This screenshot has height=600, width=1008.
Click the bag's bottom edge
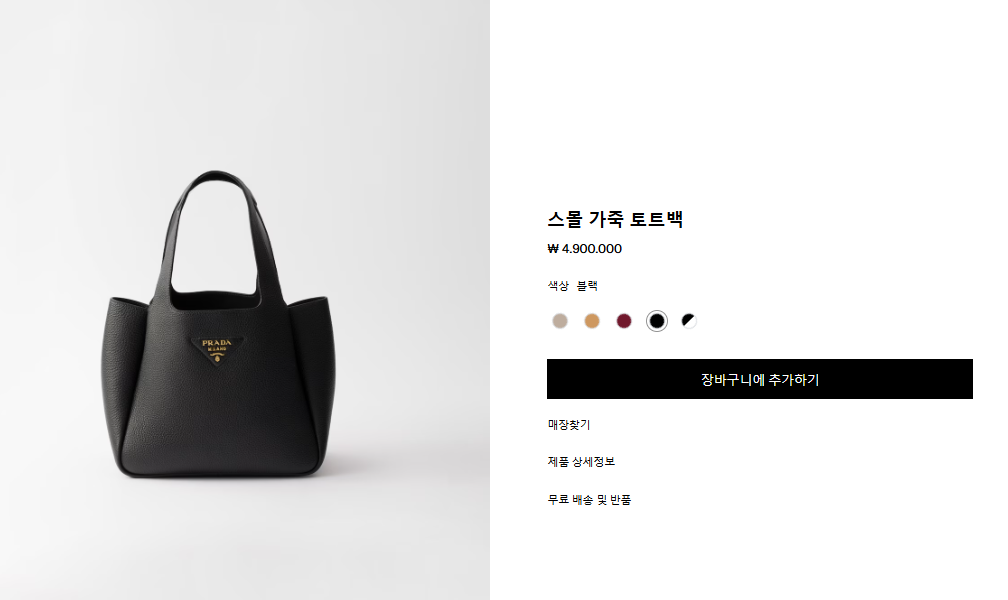coord(219,474)
